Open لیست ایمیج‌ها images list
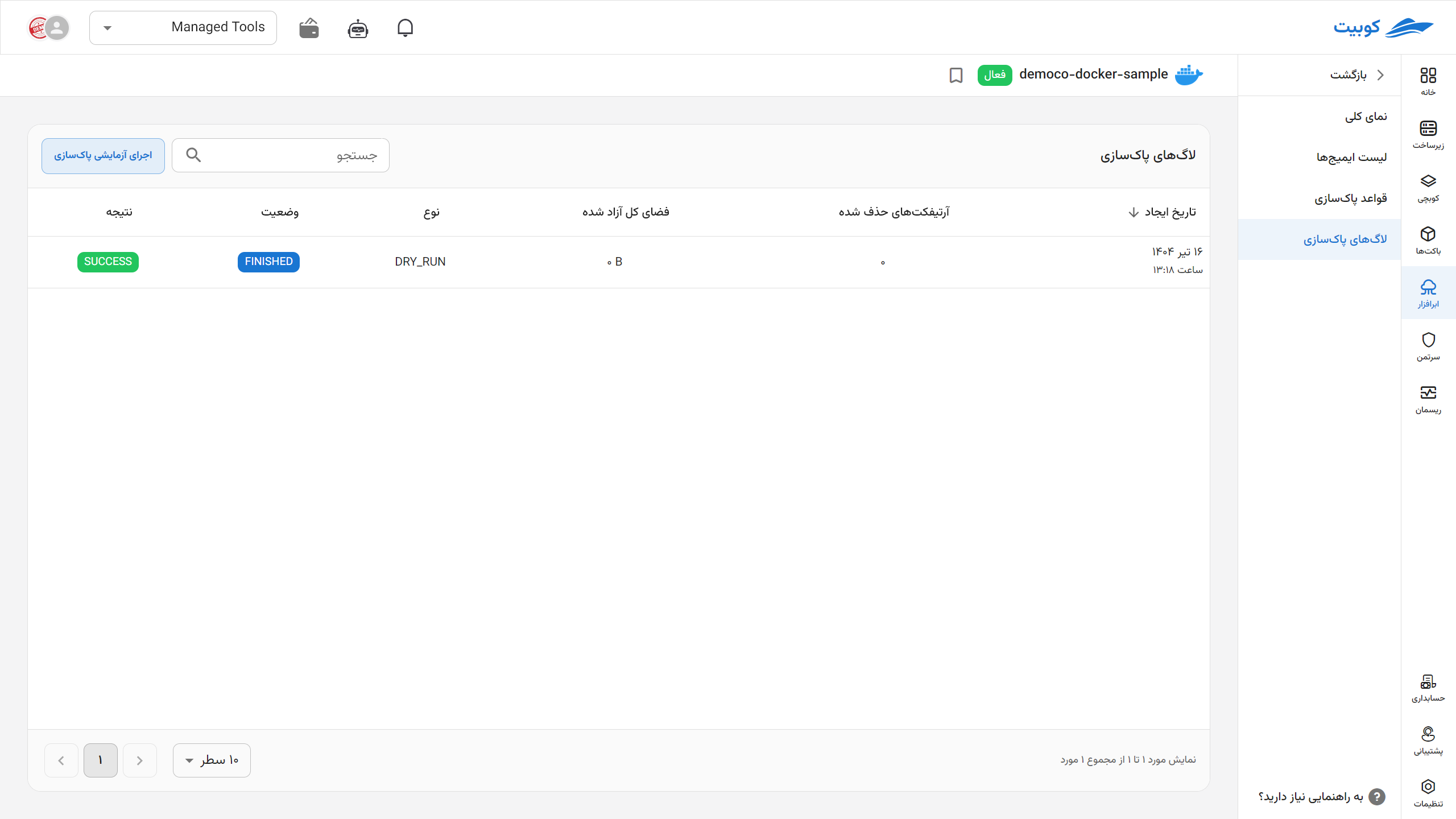The image size is (1456, 819). tap(1319, 158)
